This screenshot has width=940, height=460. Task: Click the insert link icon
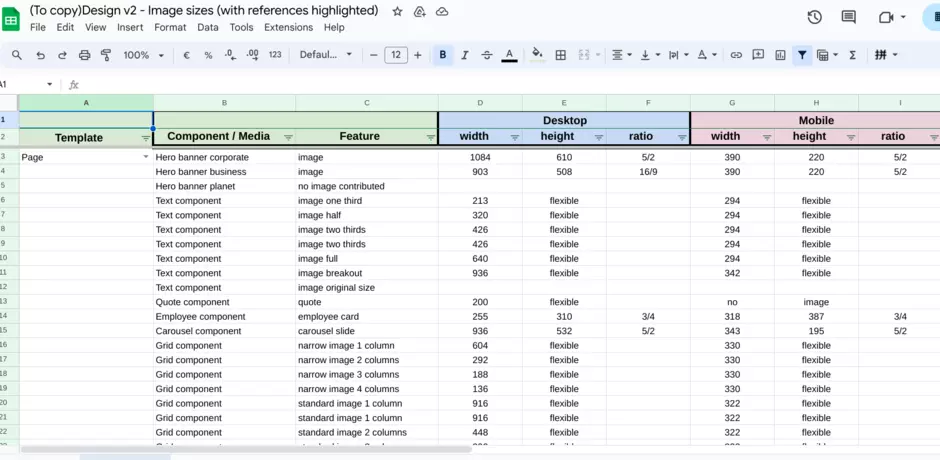click(x=736, y=55)
